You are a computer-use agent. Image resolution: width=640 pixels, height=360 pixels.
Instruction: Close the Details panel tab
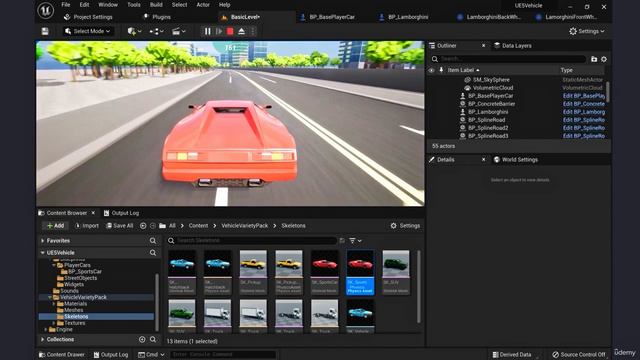(484, 160)
